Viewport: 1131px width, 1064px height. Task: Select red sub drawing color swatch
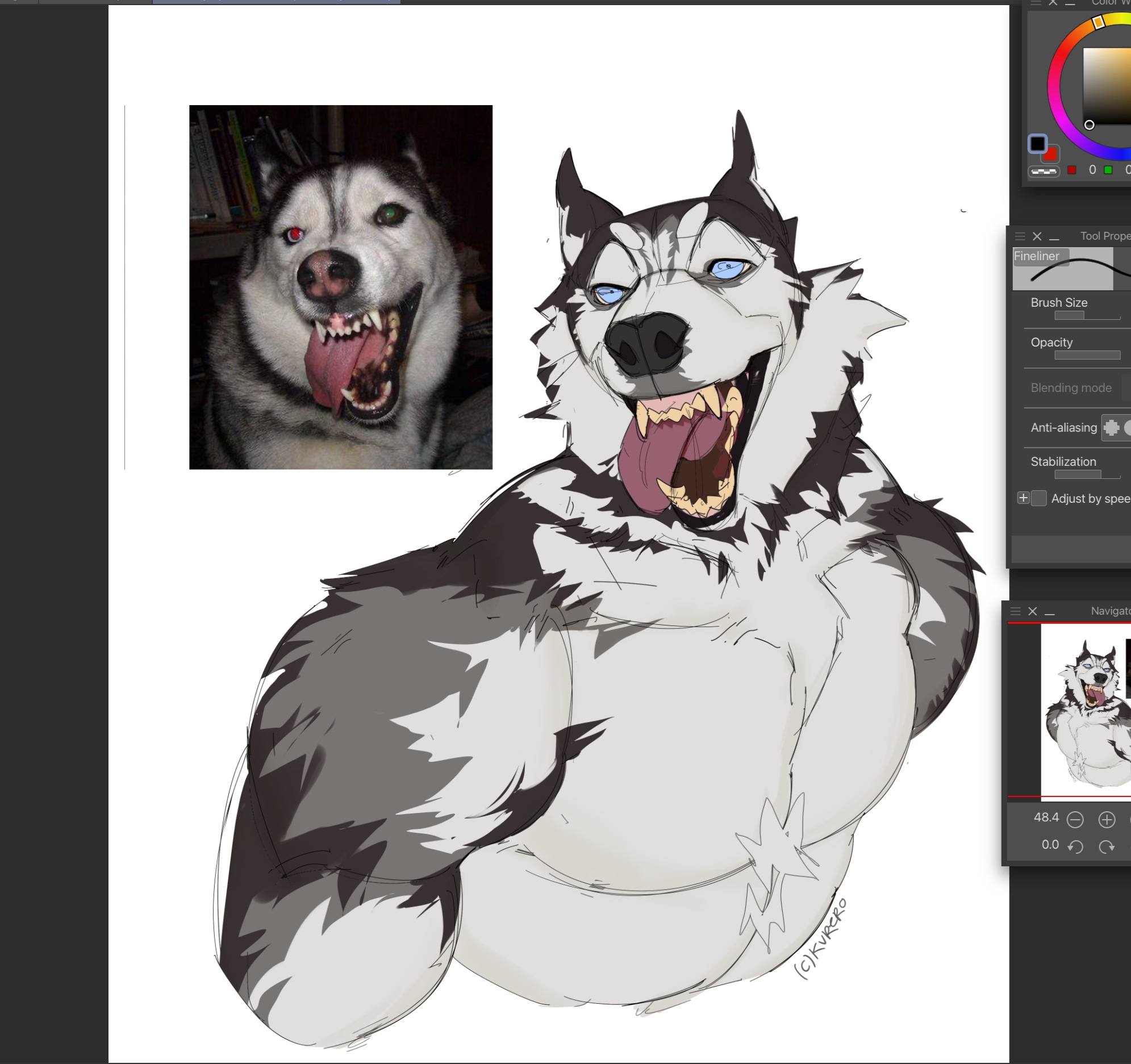1051,153
